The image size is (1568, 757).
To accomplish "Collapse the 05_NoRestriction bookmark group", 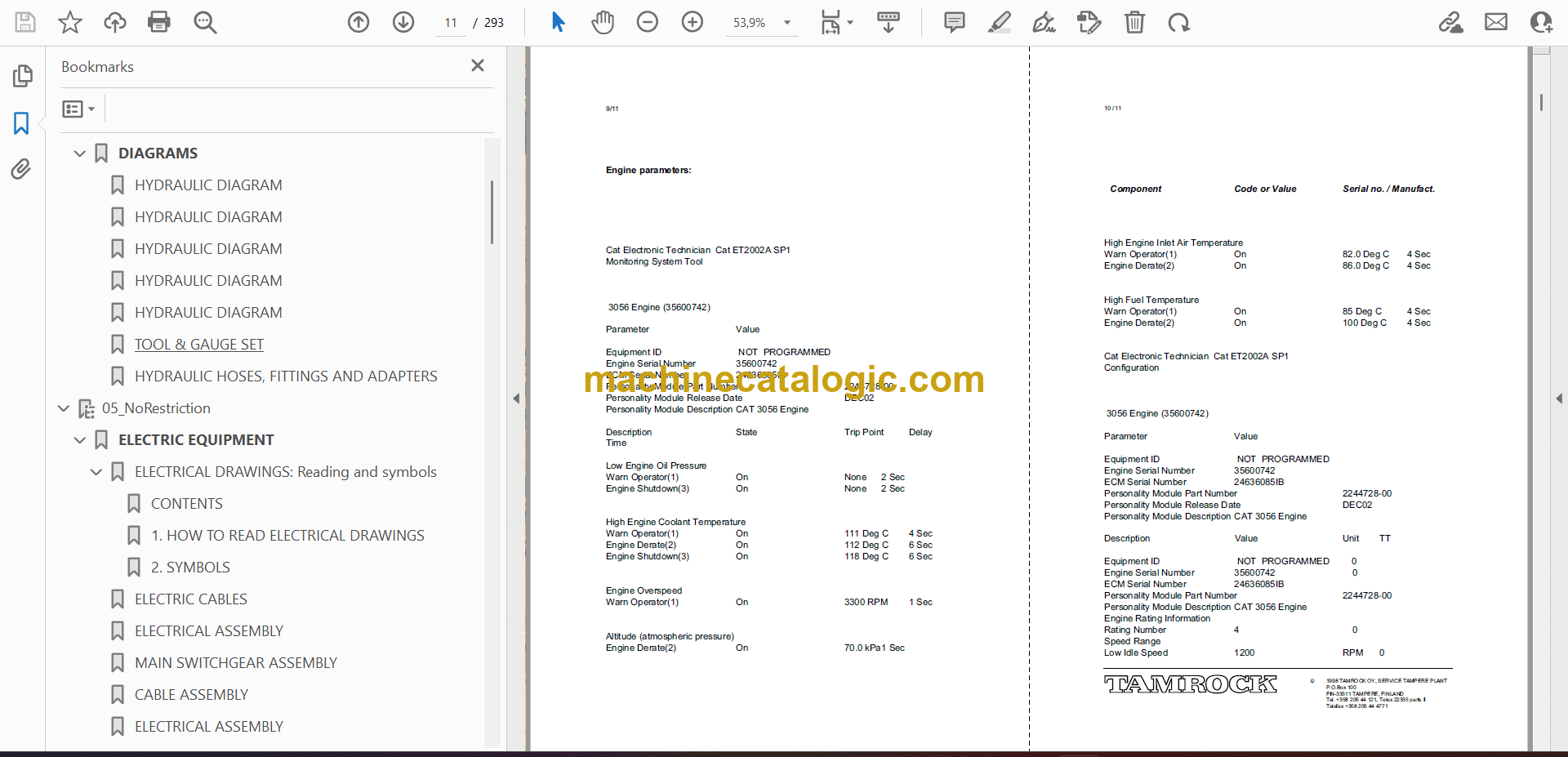I will click(63, 408).
